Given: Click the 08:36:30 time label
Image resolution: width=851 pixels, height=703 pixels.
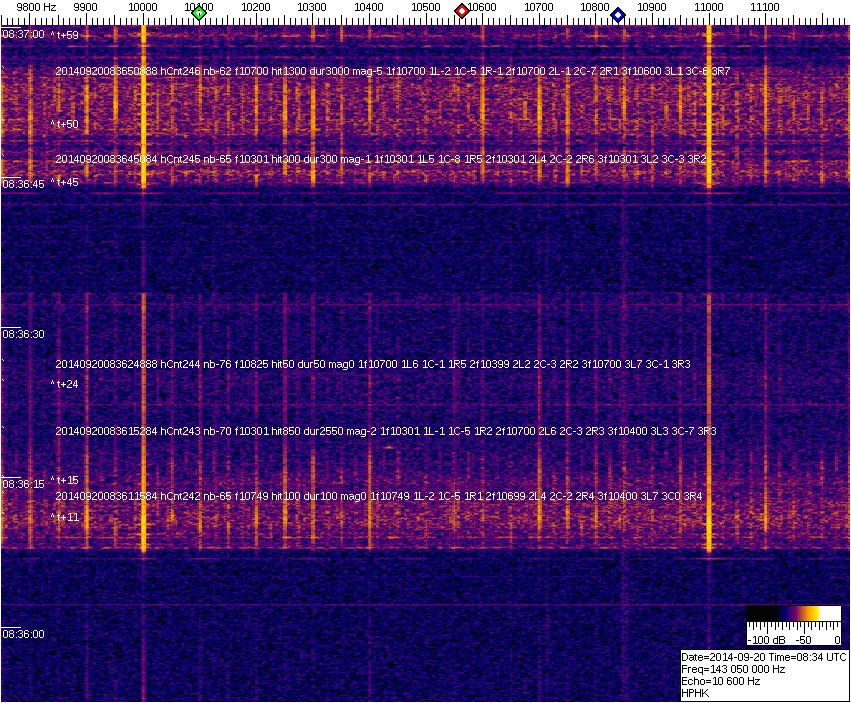Looking at the screenshot, I should click(23, 334).
